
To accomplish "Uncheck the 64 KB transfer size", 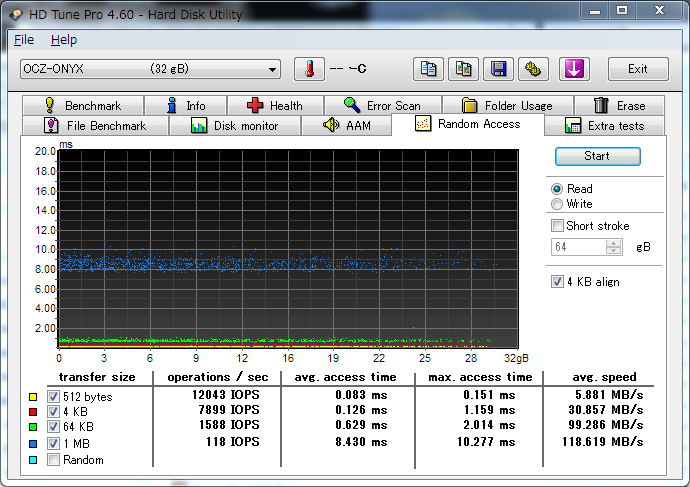I will [x=53, y=427].
